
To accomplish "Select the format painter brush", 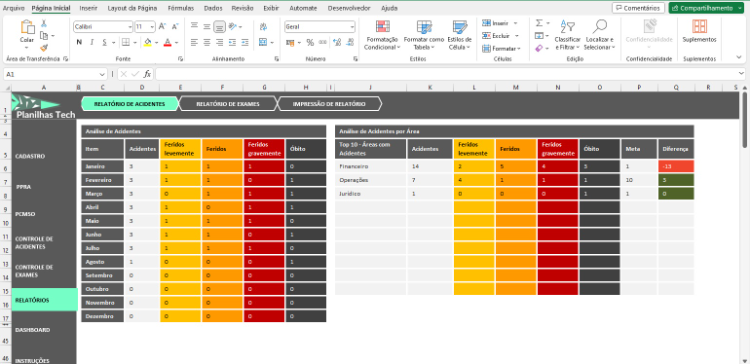I will point(44,48).
